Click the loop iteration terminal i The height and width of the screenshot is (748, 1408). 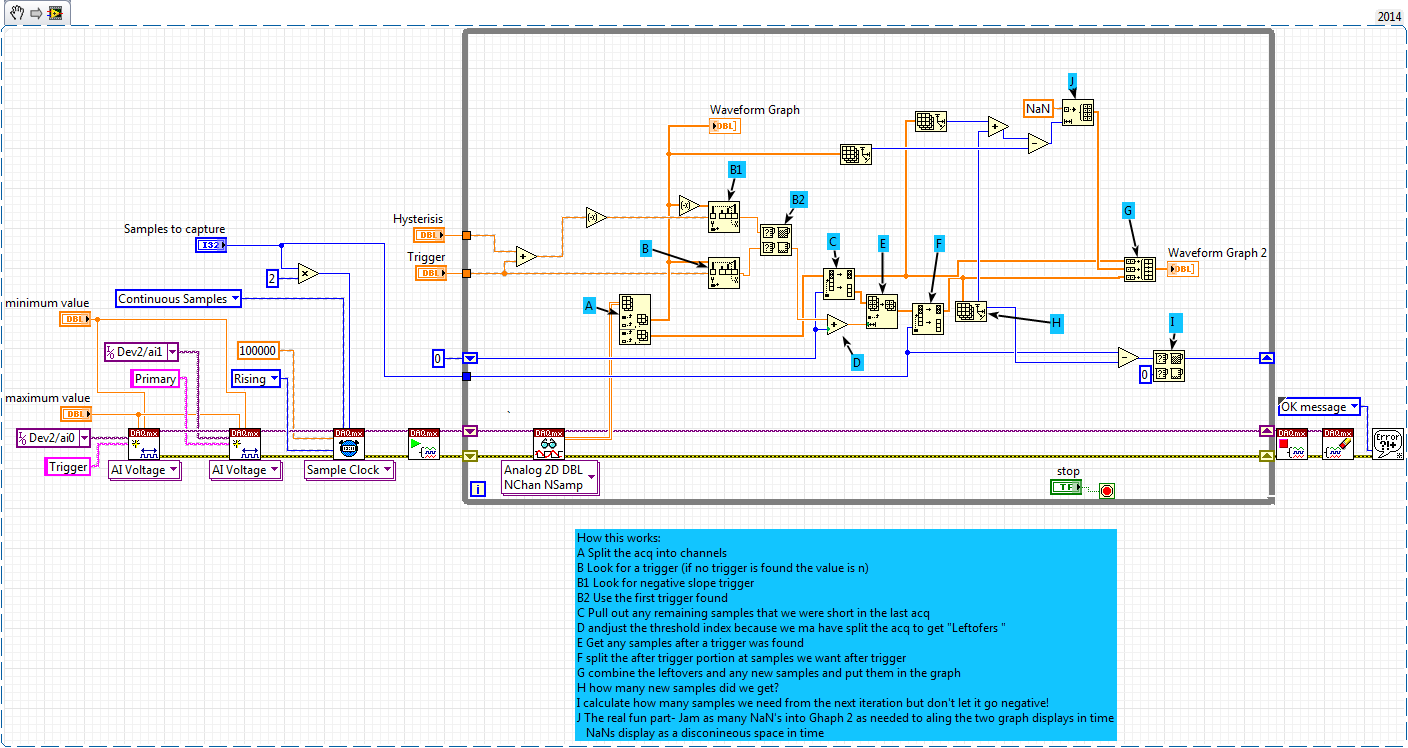tap(478, 489)
